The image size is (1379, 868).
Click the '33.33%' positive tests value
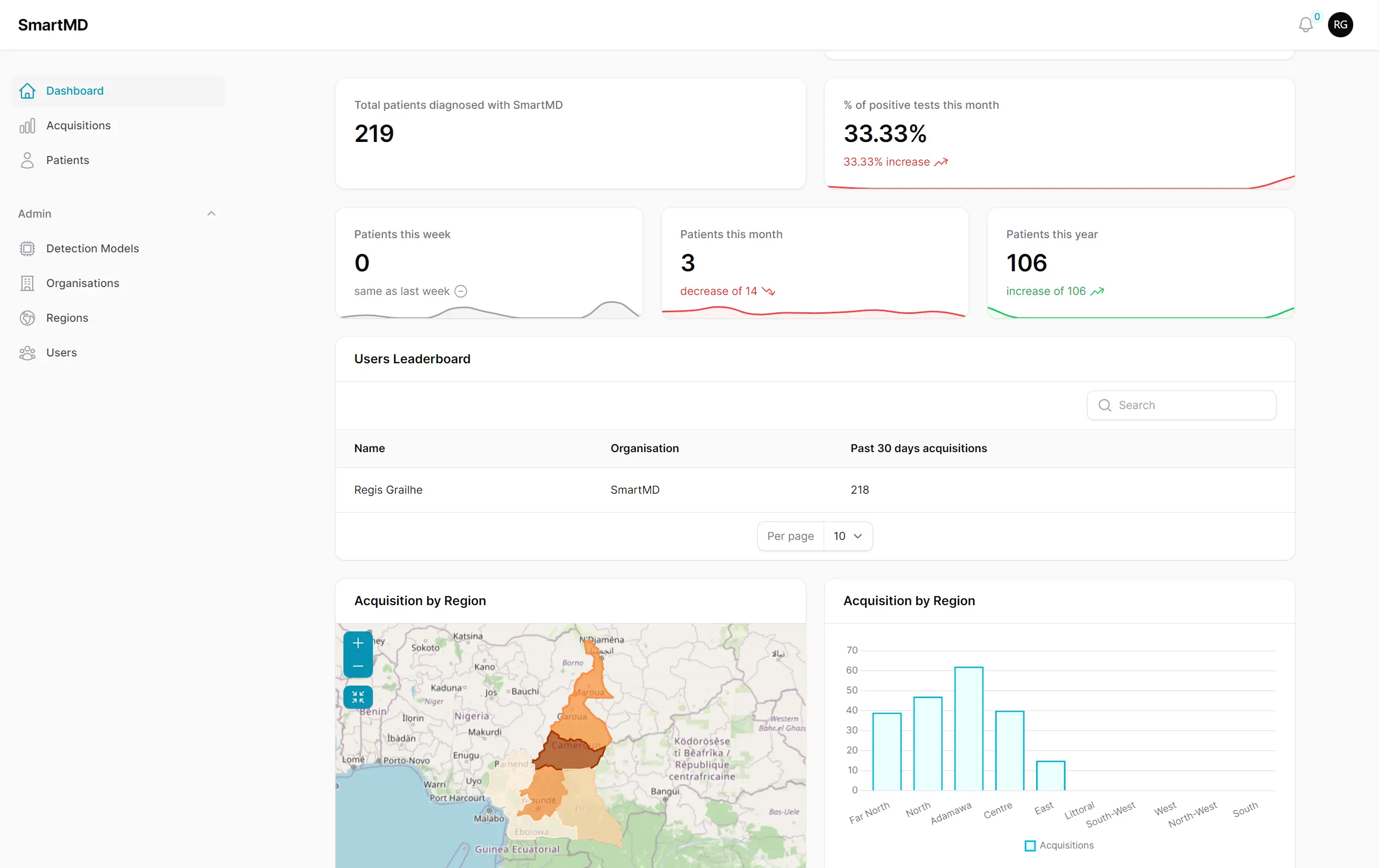point(885,134)
